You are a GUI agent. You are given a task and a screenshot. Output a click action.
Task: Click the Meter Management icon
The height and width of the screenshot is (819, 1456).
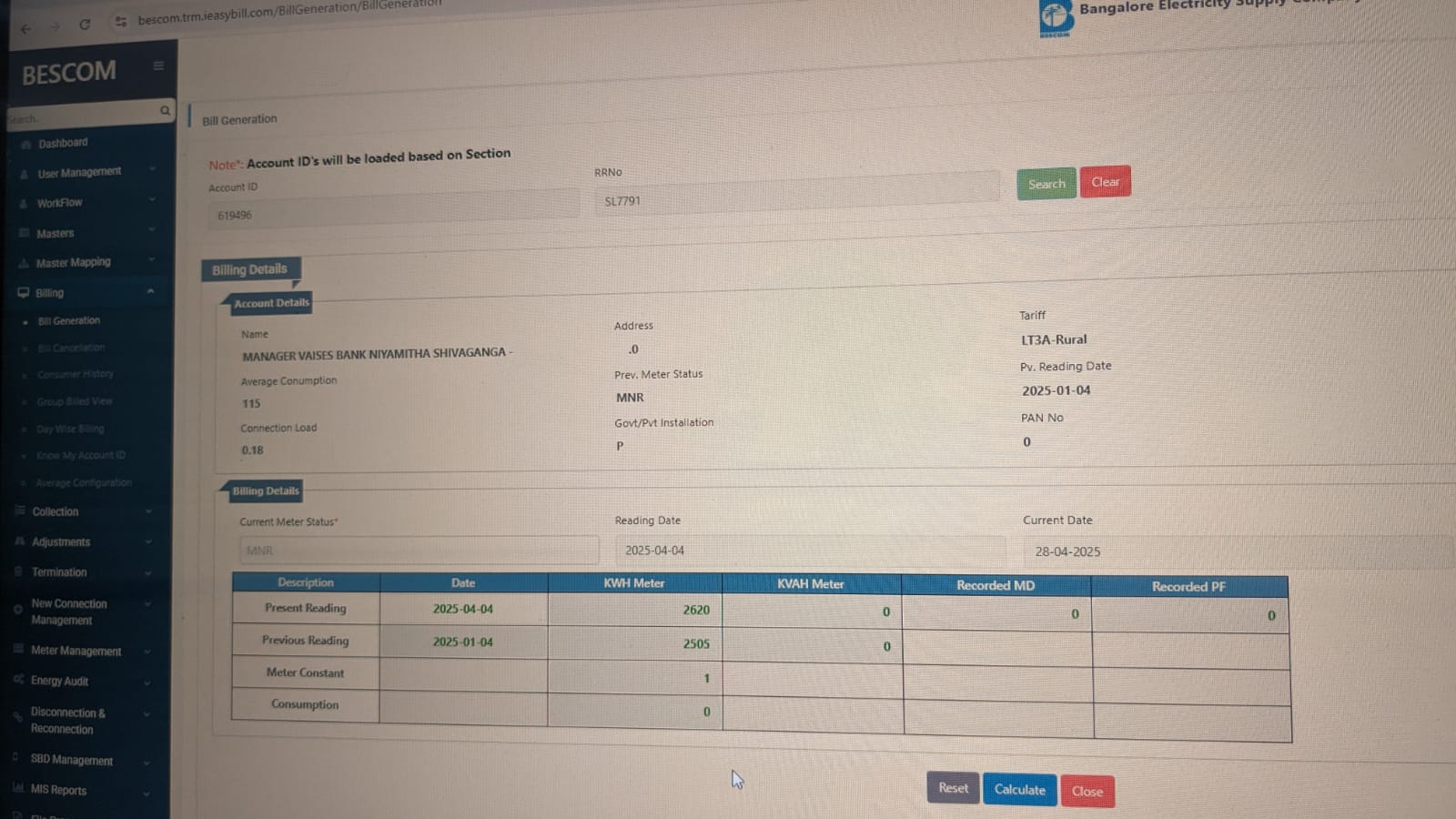tap(18, 649)
